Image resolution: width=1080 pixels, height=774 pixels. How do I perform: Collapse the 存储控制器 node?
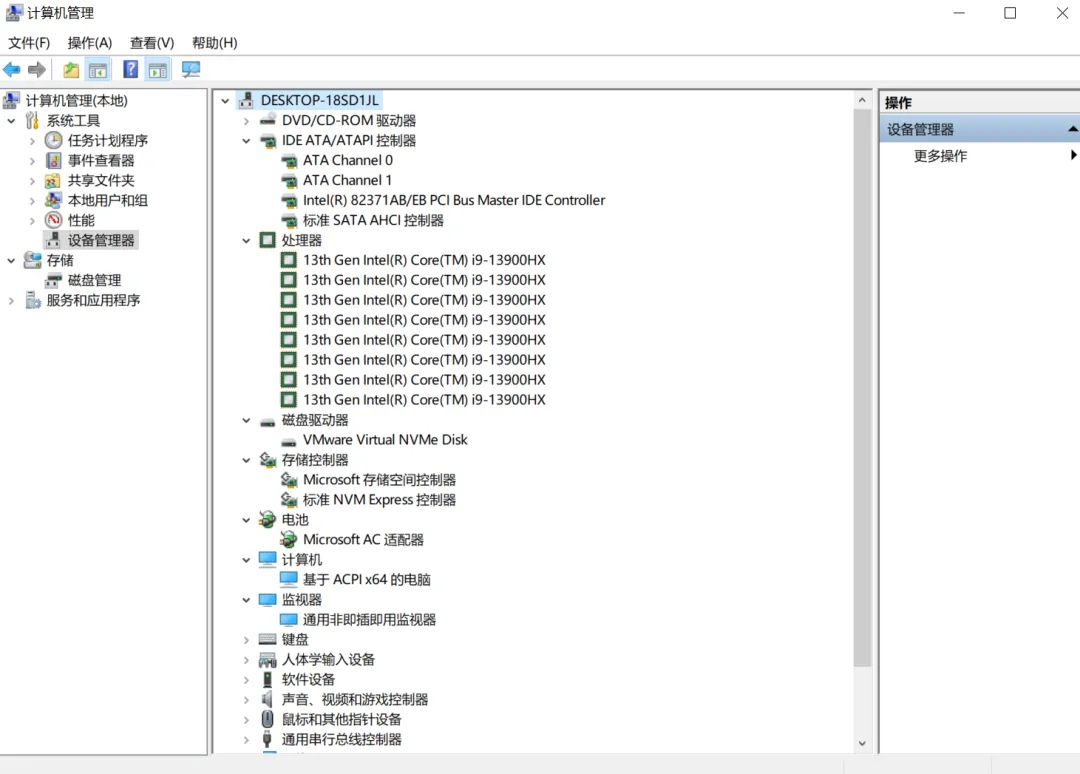(x=247, y=460)
